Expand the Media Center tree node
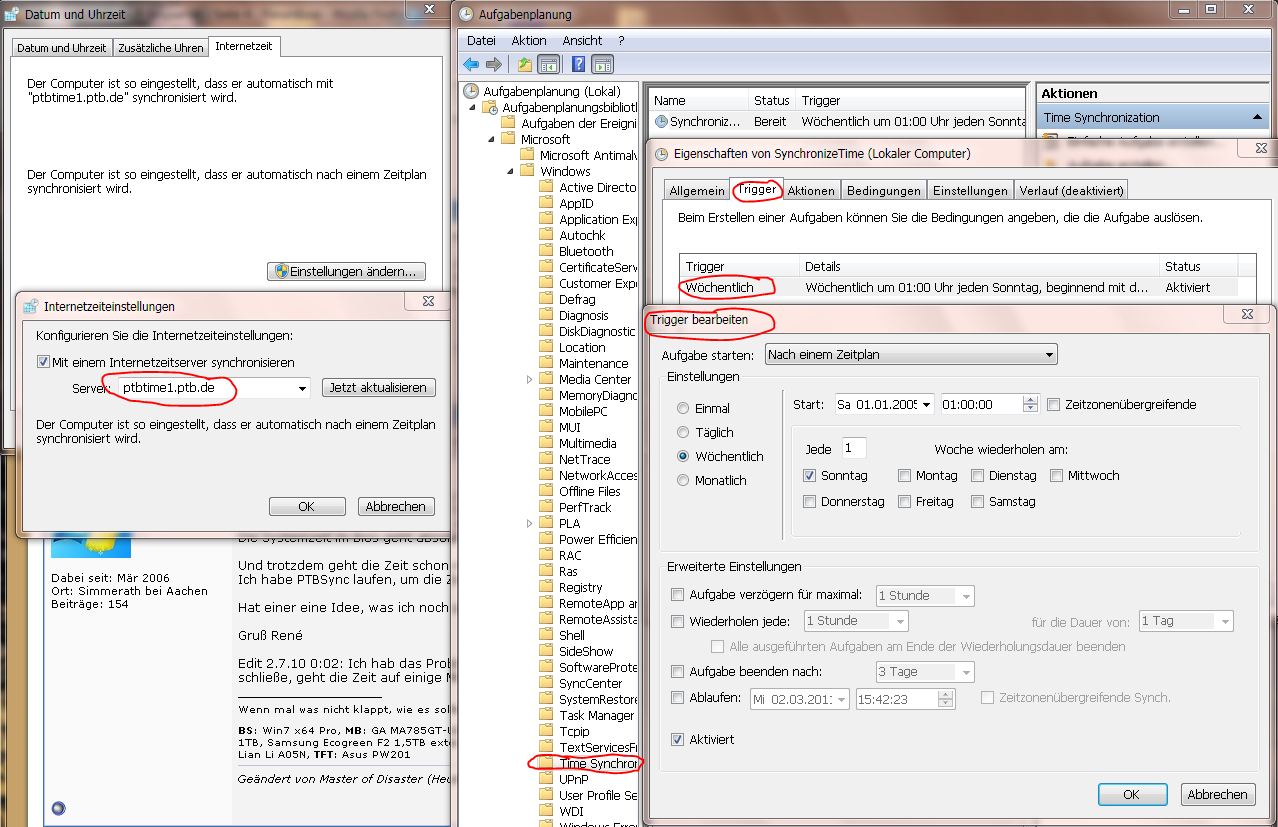 point(530,379)
